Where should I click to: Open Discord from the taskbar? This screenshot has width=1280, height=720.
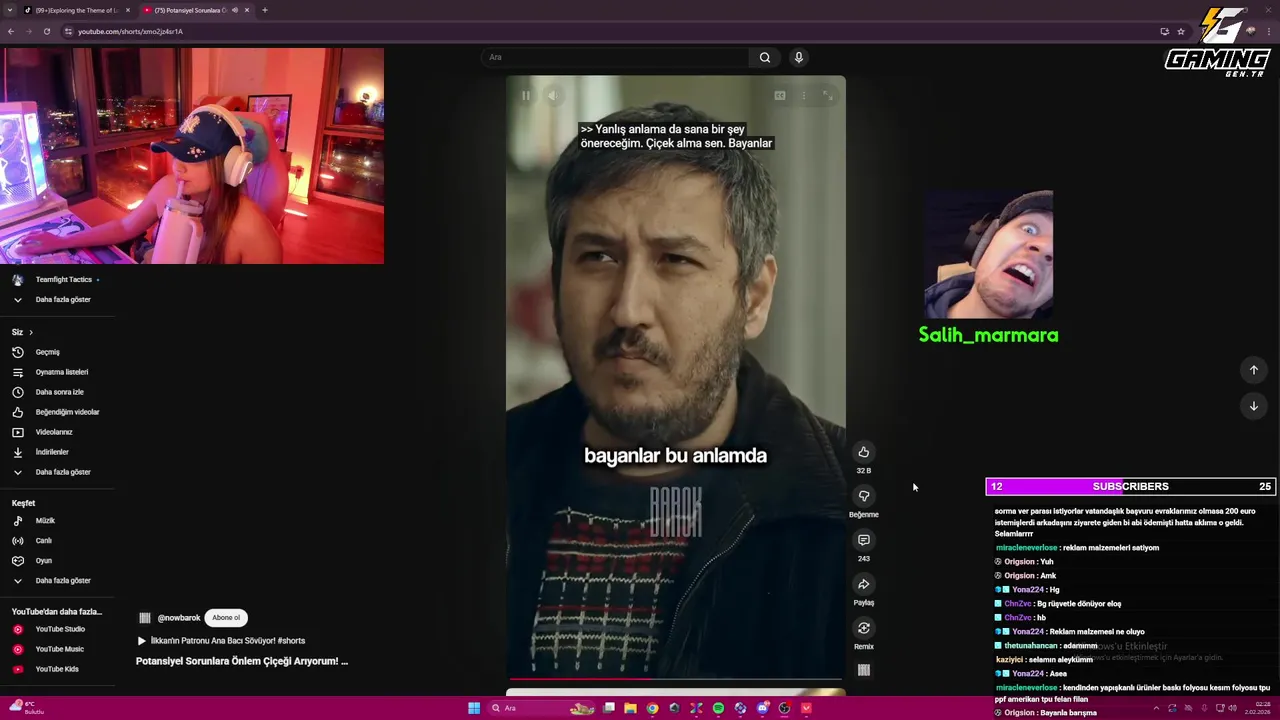coord(762,708)
